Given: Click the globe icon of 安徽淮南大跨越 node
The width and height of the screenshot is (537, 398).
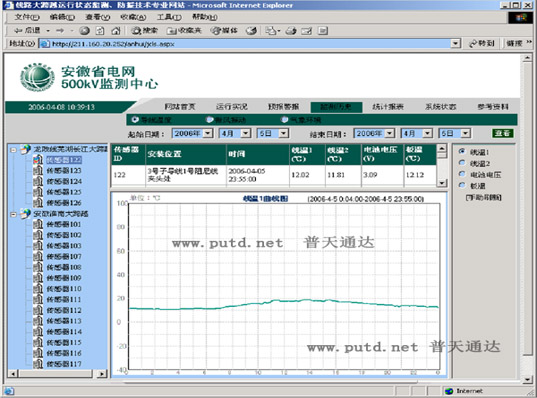Looking at the screenshot, I should 25,213.
